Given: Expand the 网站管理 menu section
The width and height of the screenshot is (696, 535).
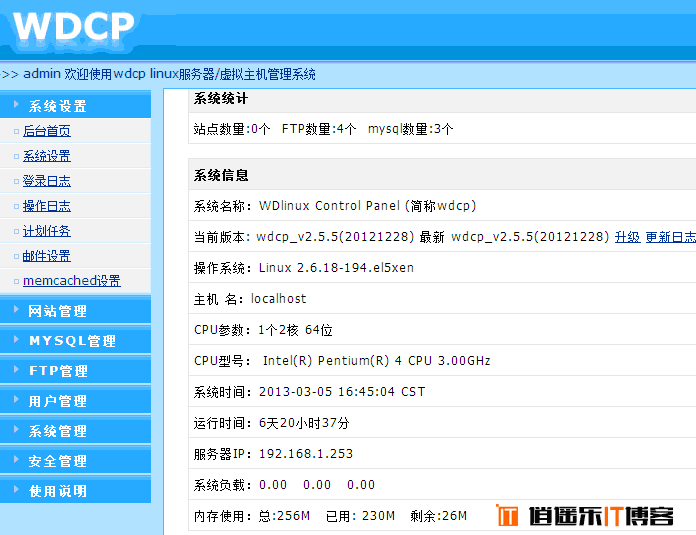Looking at the screenshot, I should click(x=75, y=310).
